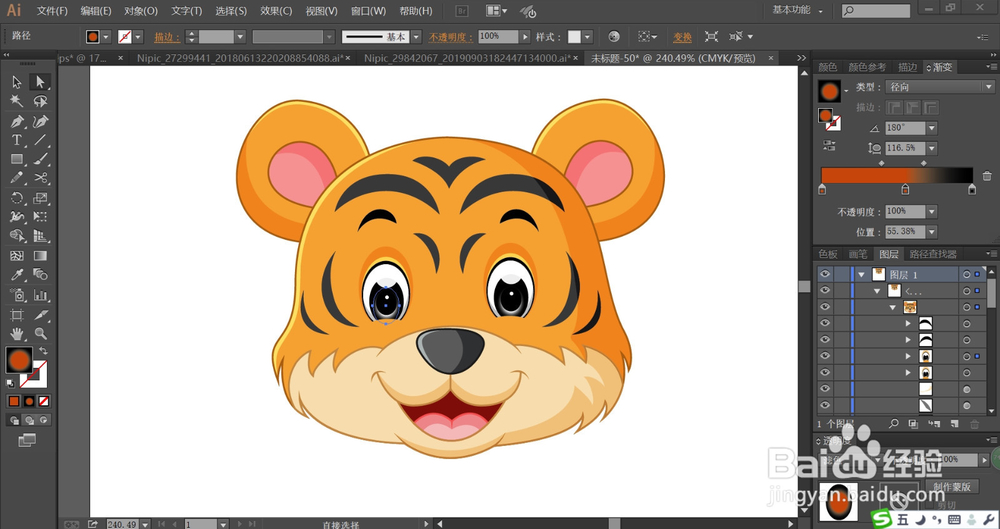Open the 效果(C) menu
The image size is (1000, 529).
[276, 11]
